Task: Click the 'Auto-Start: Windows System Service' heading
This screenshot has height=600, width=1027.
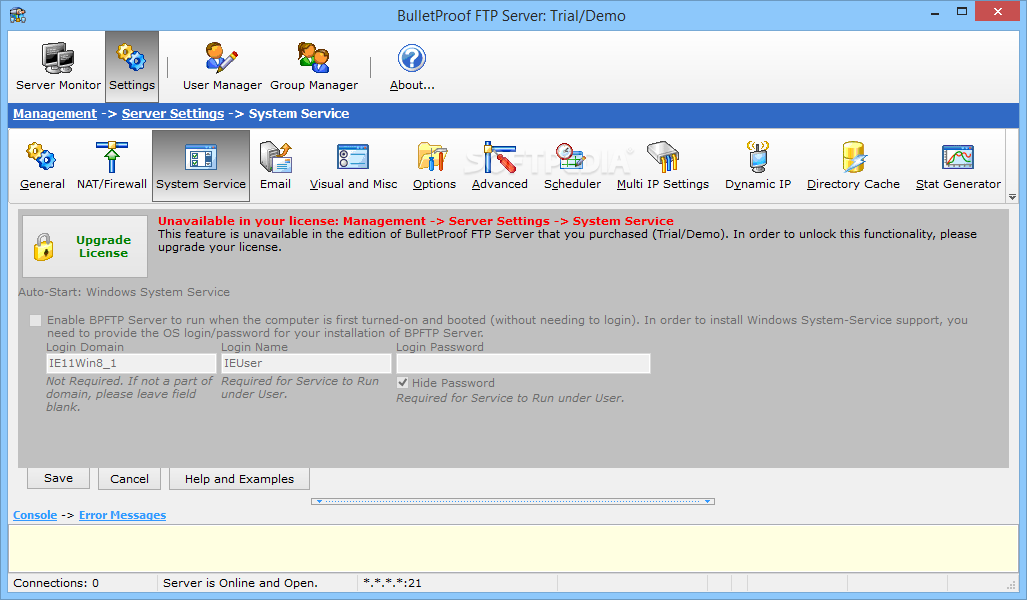Action: pyautogui.click(x=124, y=292)
